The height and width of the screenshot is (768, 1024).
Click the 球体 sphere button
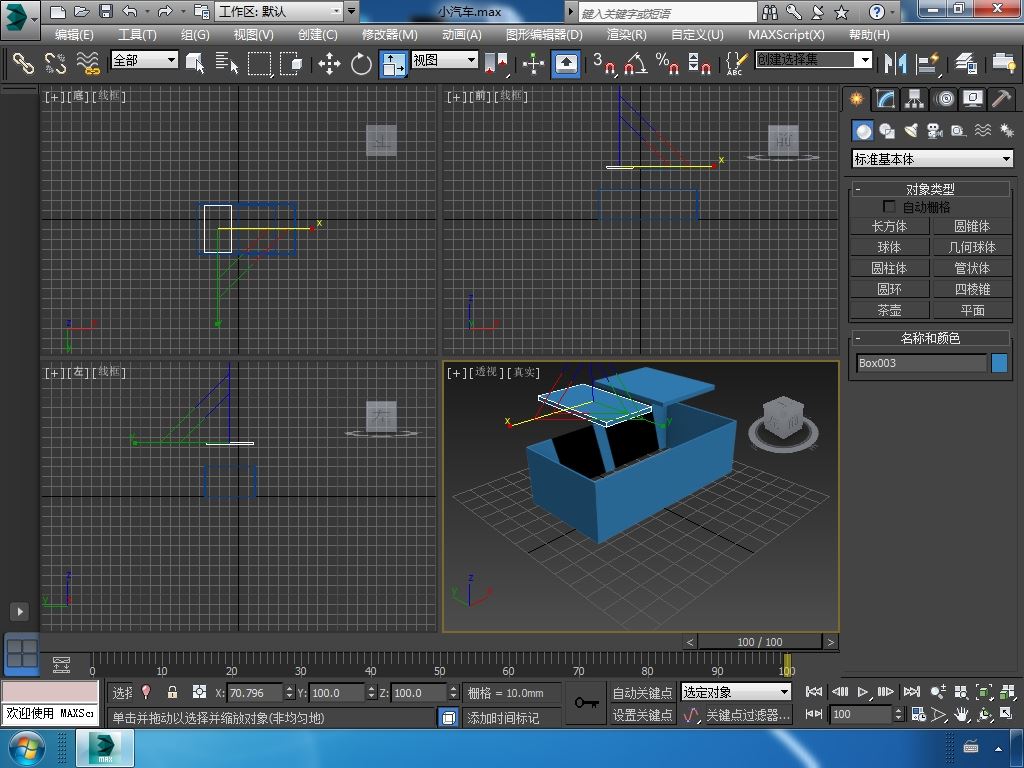pos(889,247)
